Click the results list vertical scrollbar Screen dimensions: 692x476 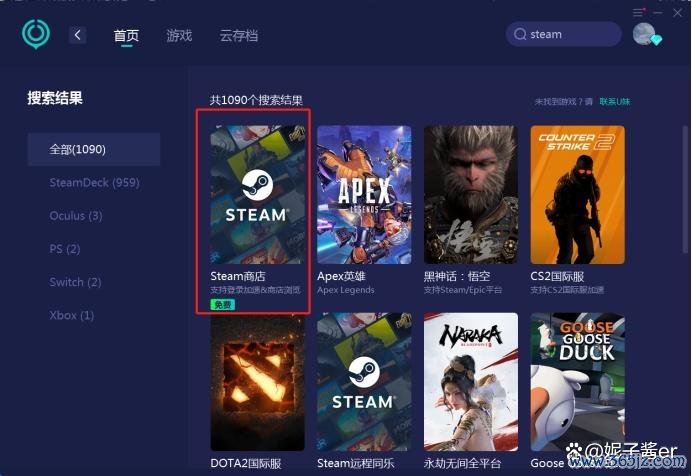tap(687, 190)
